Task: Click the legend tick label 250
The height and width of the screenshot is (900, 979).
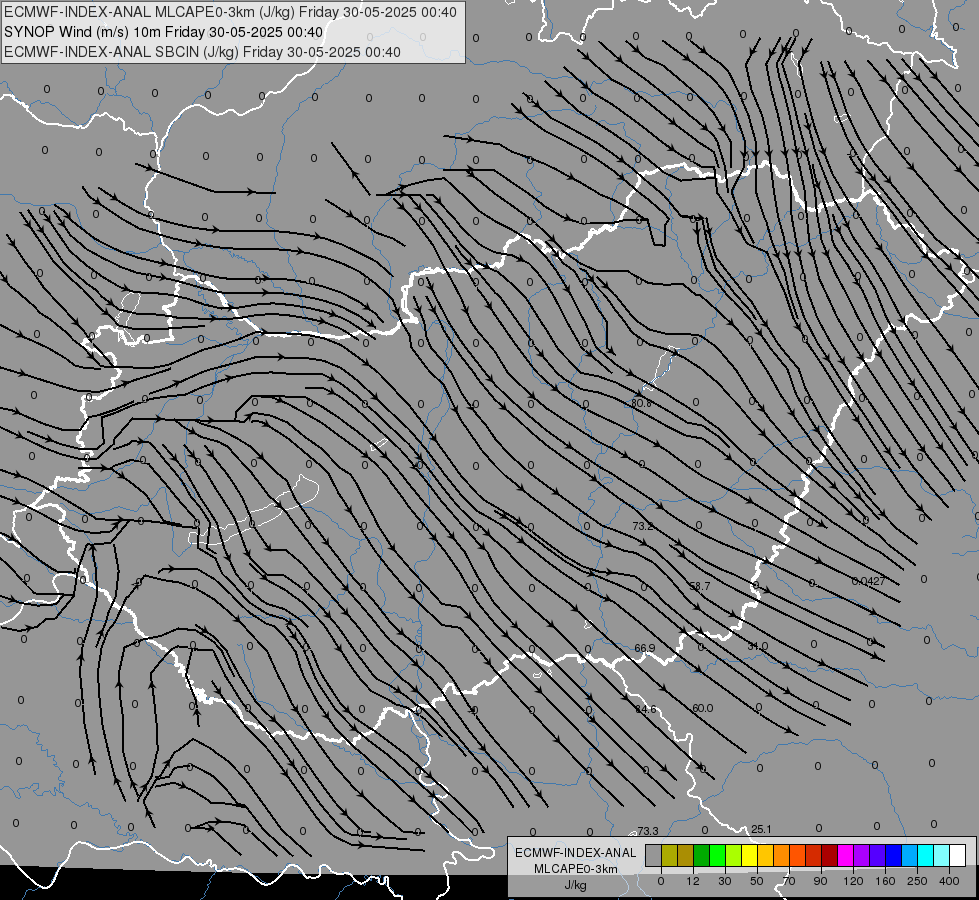Action: click(917, 881)
